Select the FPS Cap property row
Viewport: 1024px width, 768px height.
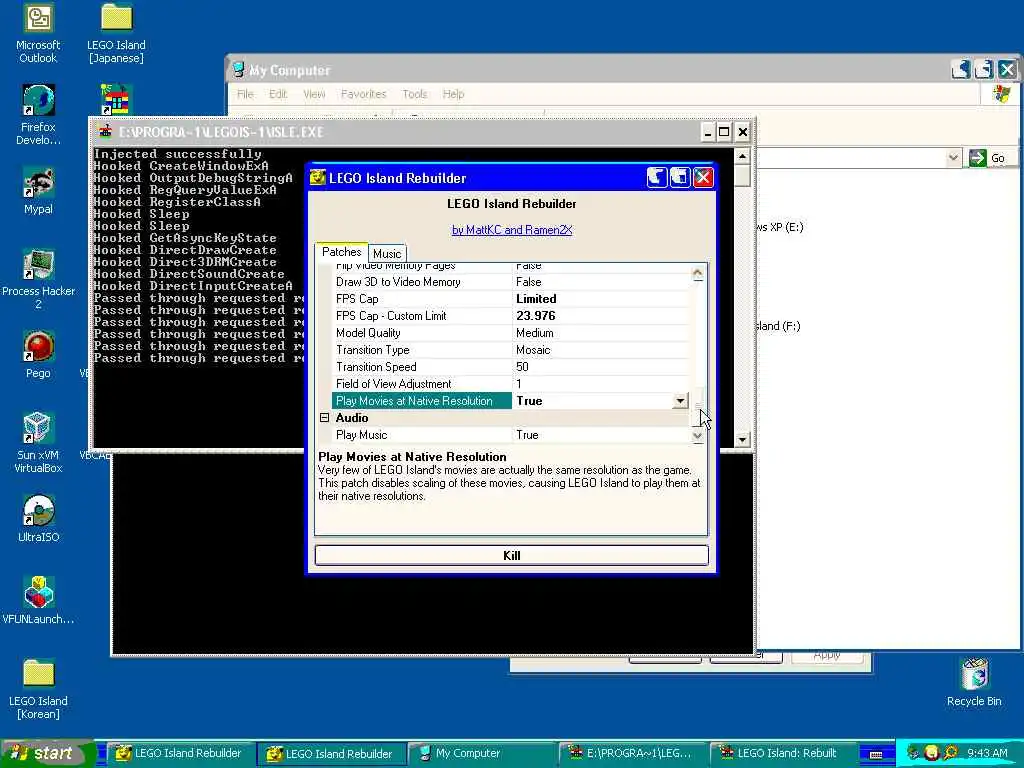511,298
